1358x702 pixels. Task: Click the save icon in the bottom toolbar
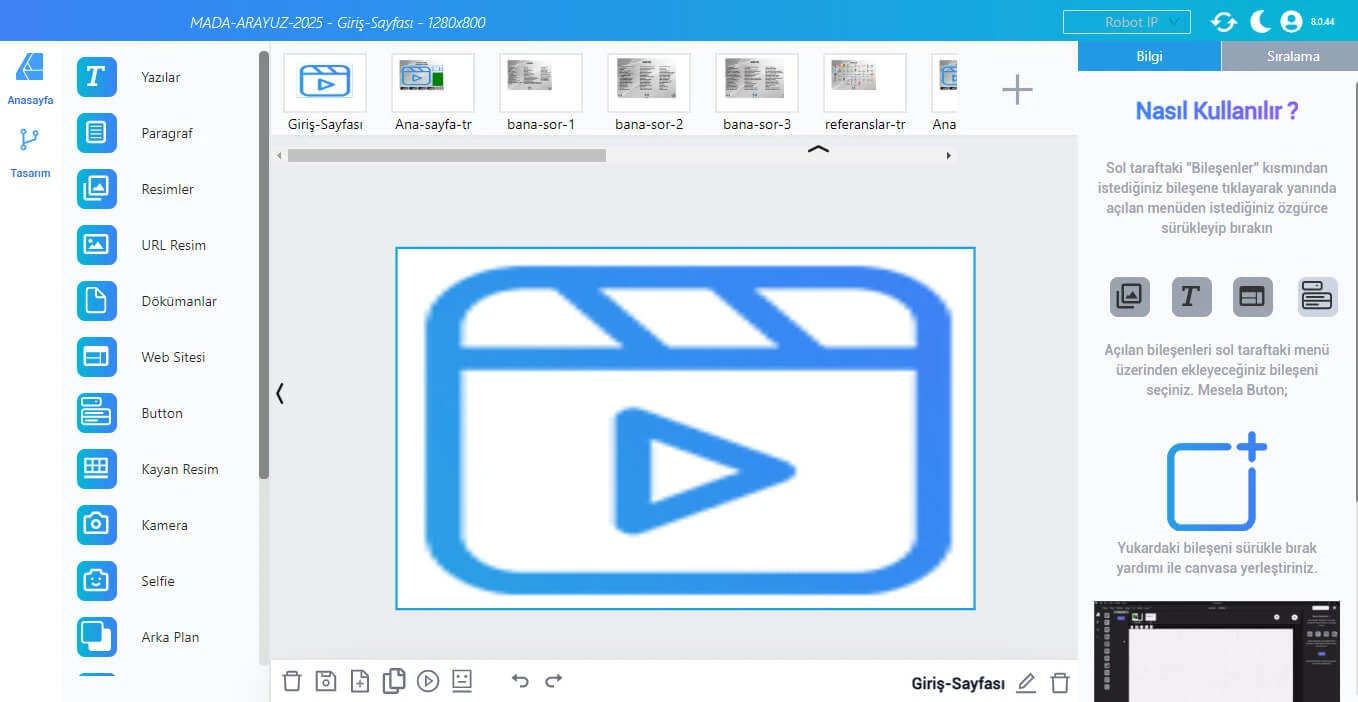(x=325, y=681)
